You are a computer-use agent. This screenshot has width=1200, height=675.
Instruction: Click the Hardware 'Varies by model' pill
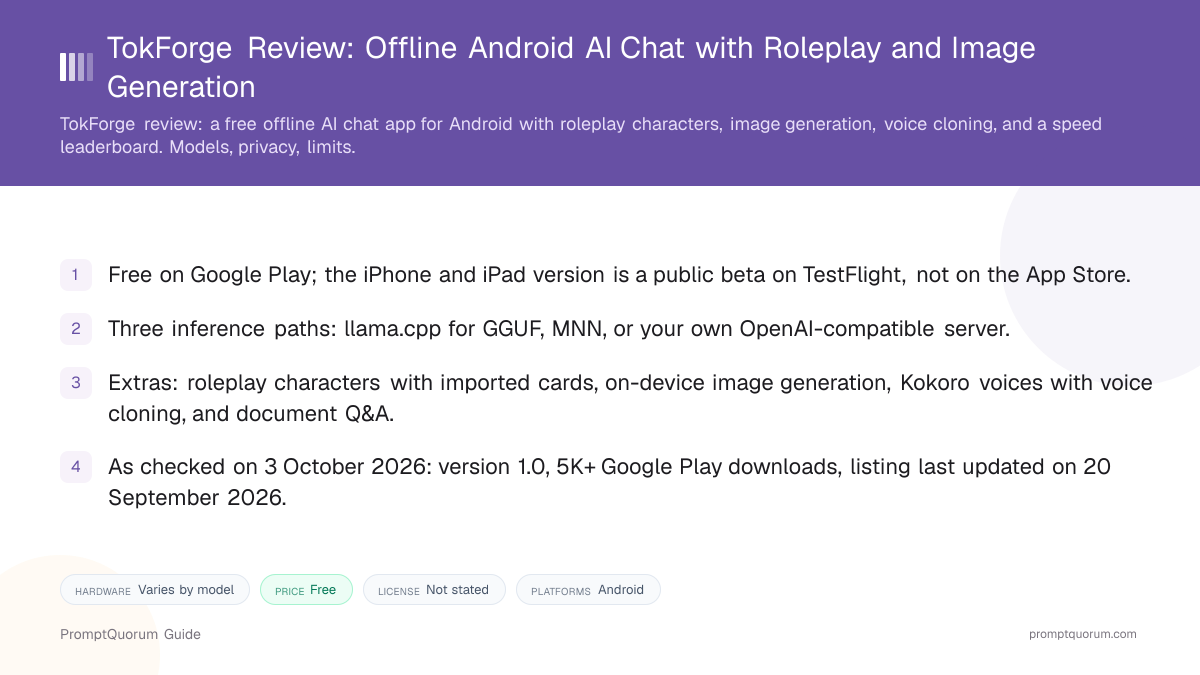point(155,590)
